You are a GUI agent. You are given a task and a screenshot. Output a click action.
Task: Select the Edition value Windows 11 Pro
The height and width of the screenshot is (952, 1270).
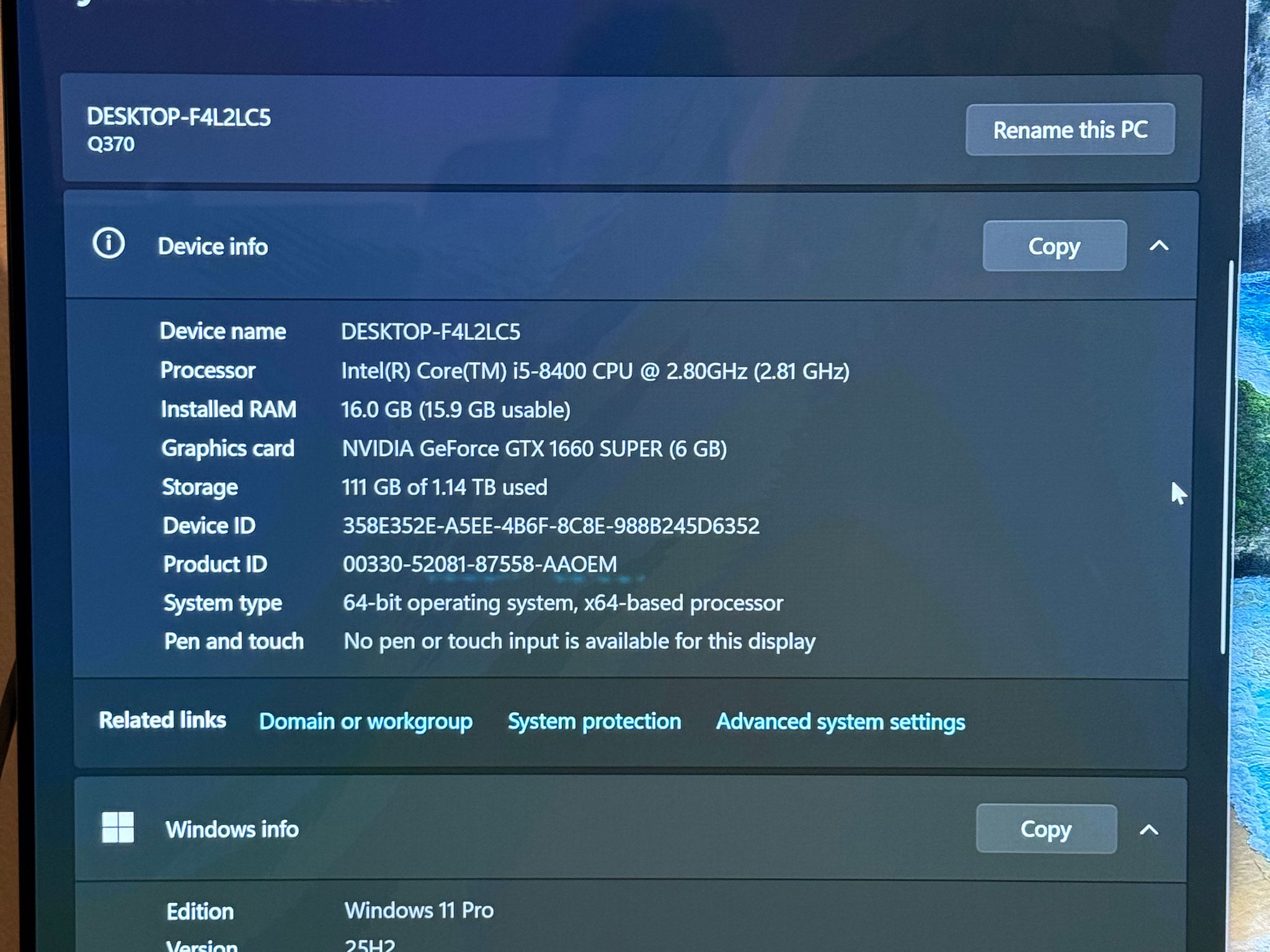[x=419, y=910]
